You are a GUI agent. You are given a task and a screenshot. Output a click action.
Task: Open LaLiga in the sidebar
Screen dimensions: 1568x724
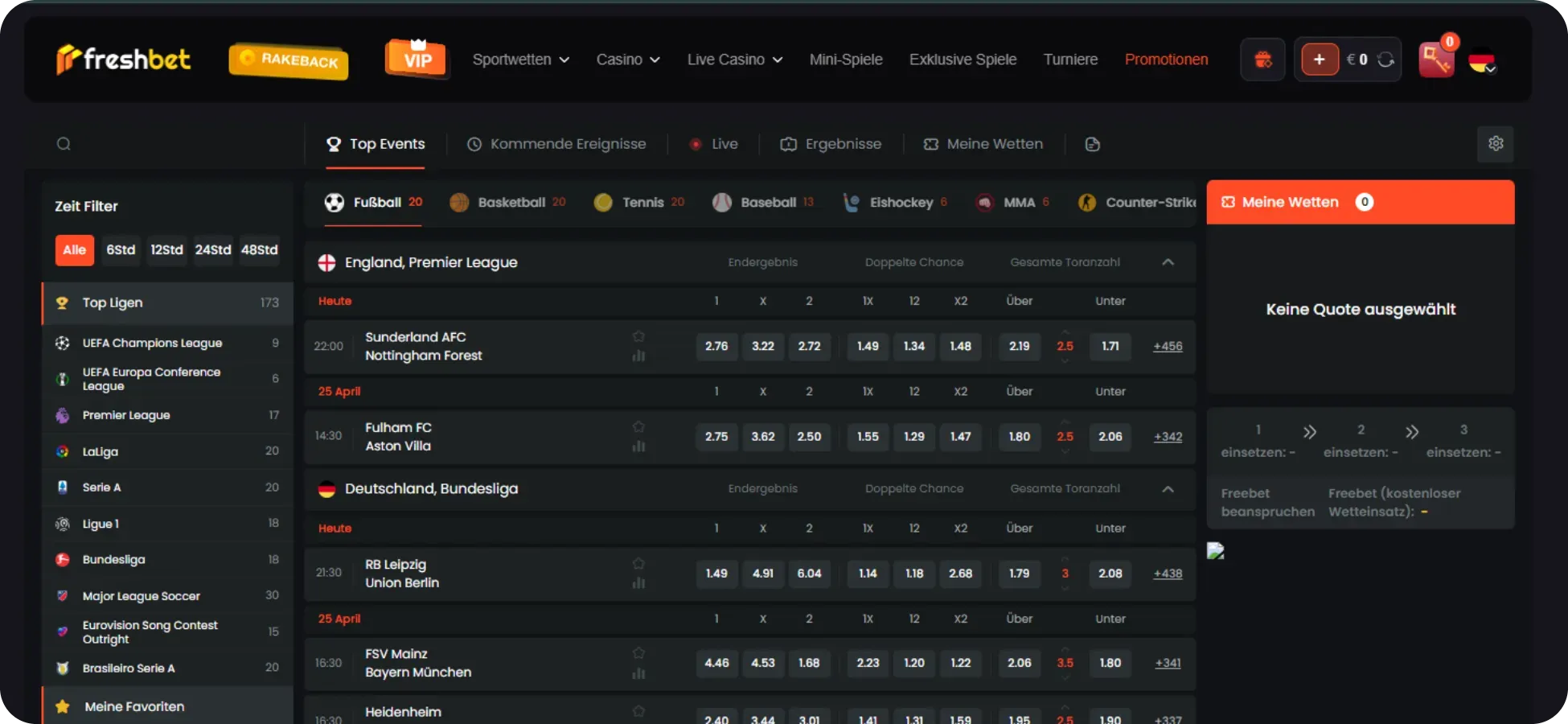167,451
